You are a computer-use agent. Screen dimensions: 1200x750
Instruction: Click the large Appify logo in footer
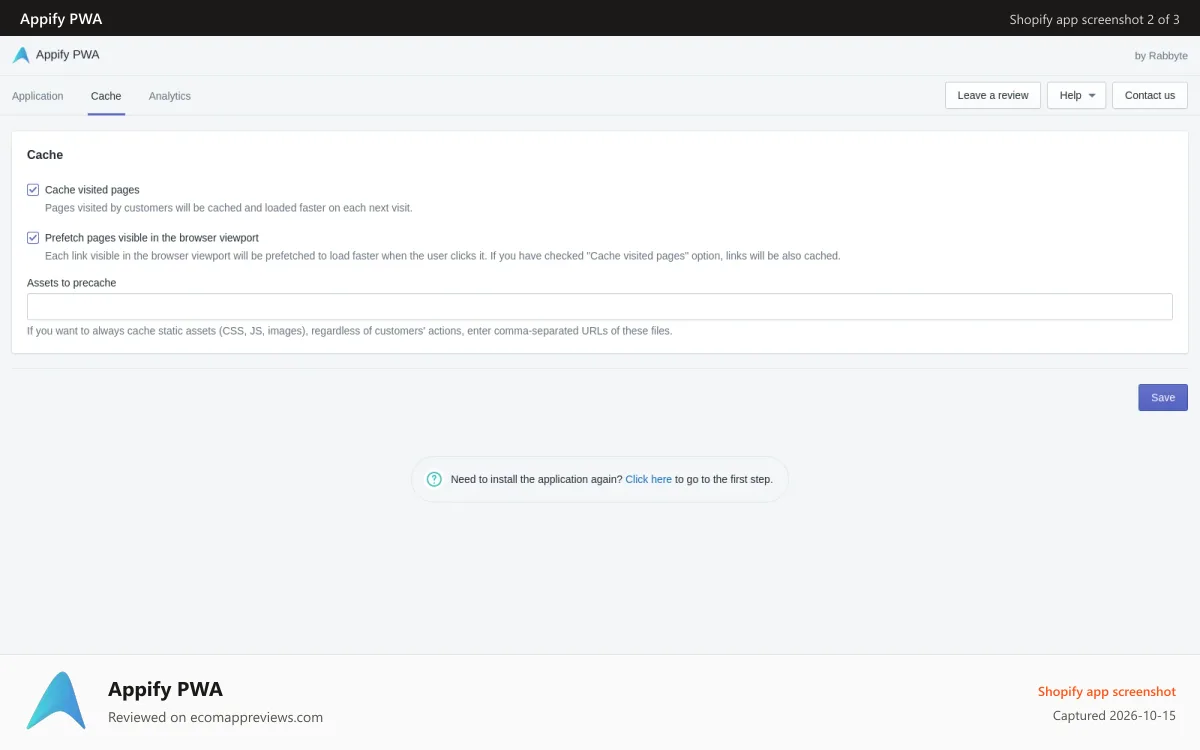(56, 700)
